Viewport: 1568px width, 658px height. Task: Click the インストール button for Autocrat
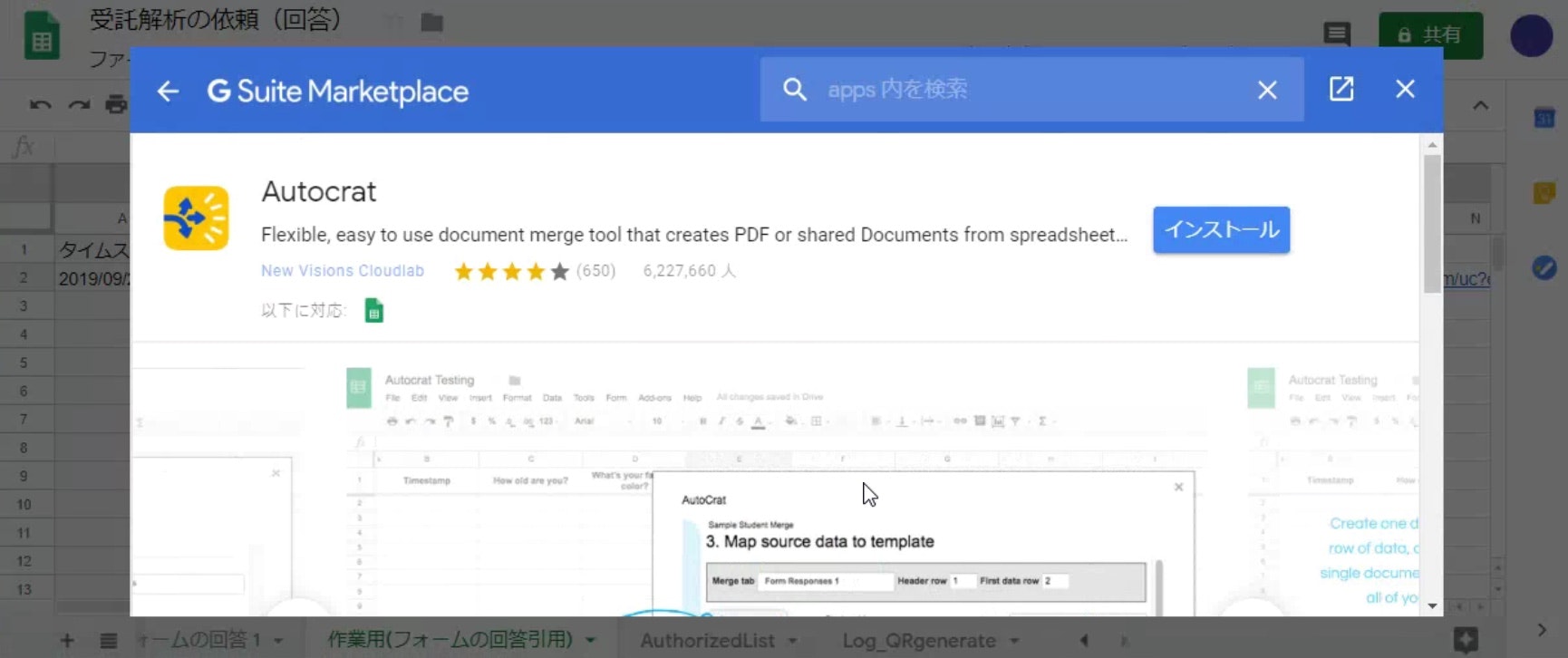pos(1221,229)
